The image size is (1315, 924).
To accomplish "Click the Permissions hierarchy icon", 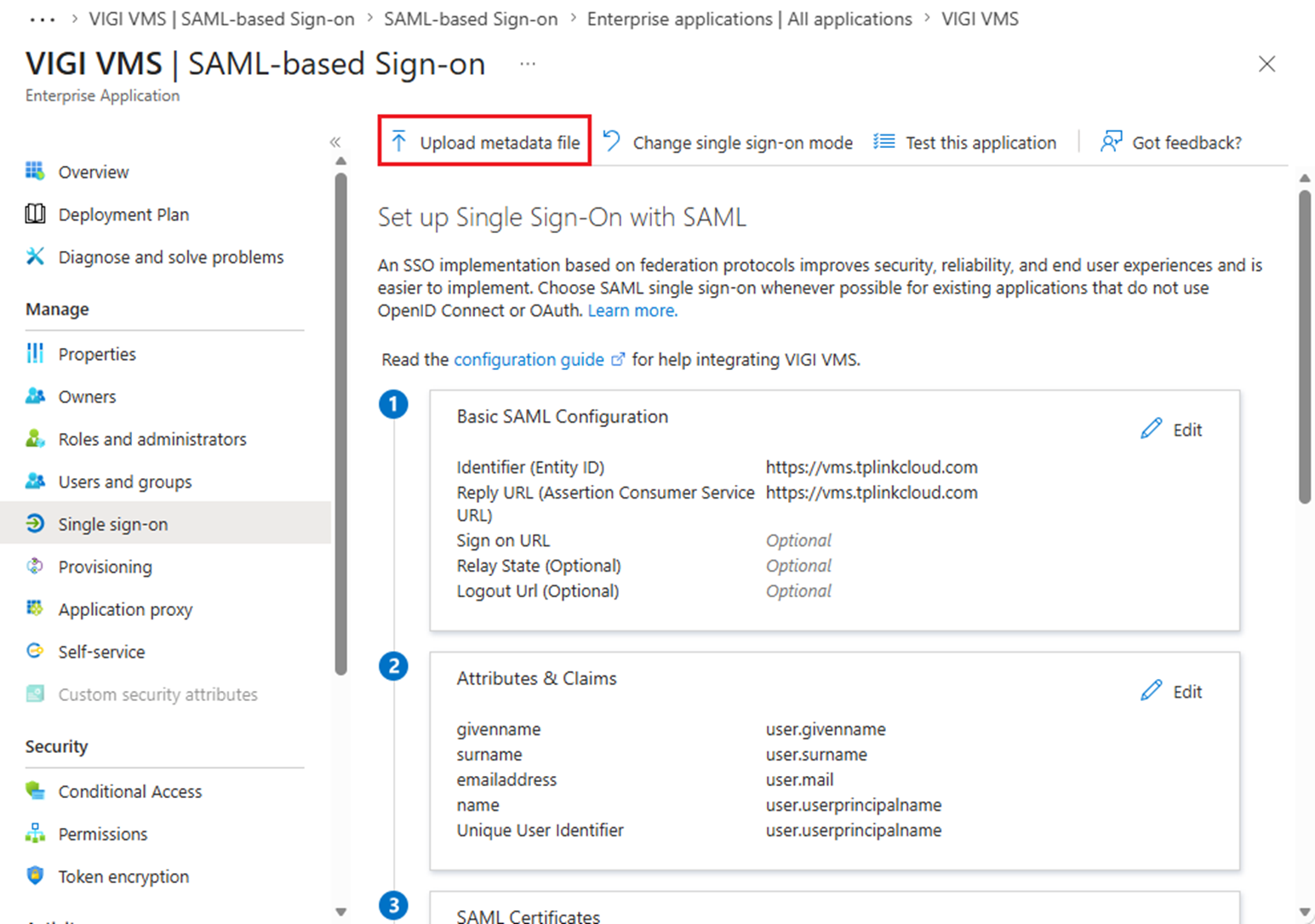I will (35, 833).
